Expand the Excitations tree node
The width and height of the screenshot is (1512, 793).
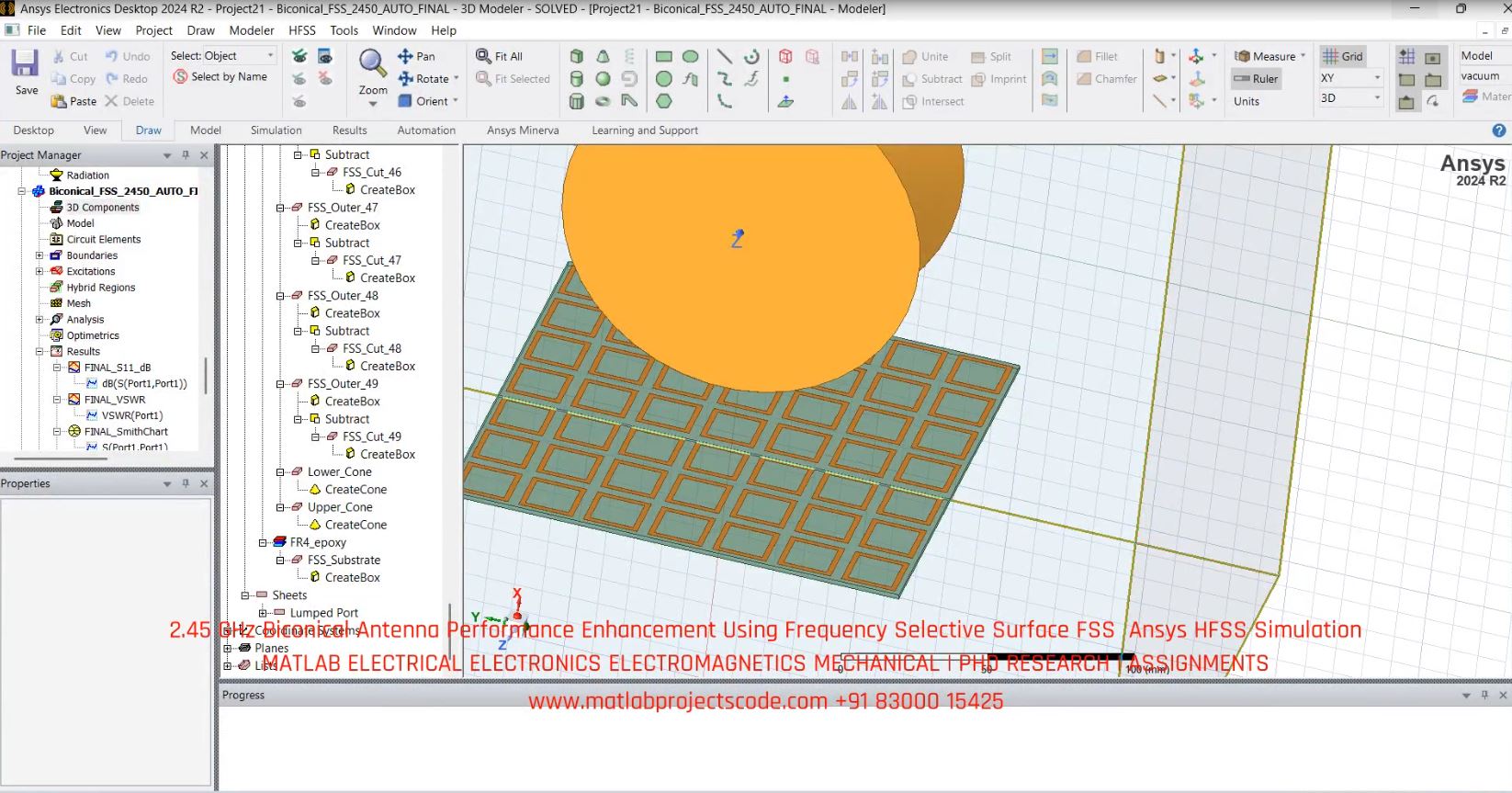pyautogui.click(x=39, y=271)
